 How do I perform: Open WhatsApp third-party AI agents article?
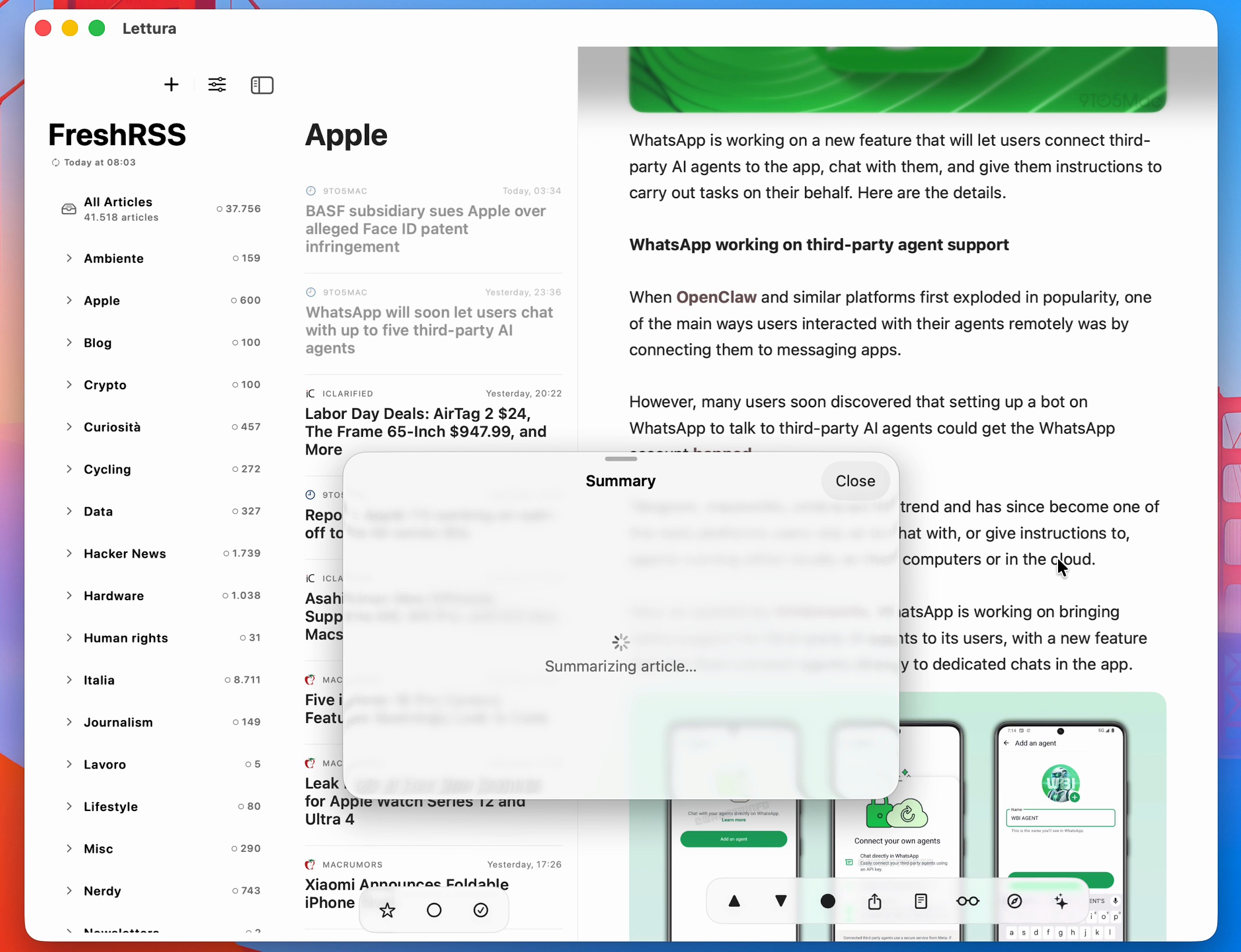(433, 323)
